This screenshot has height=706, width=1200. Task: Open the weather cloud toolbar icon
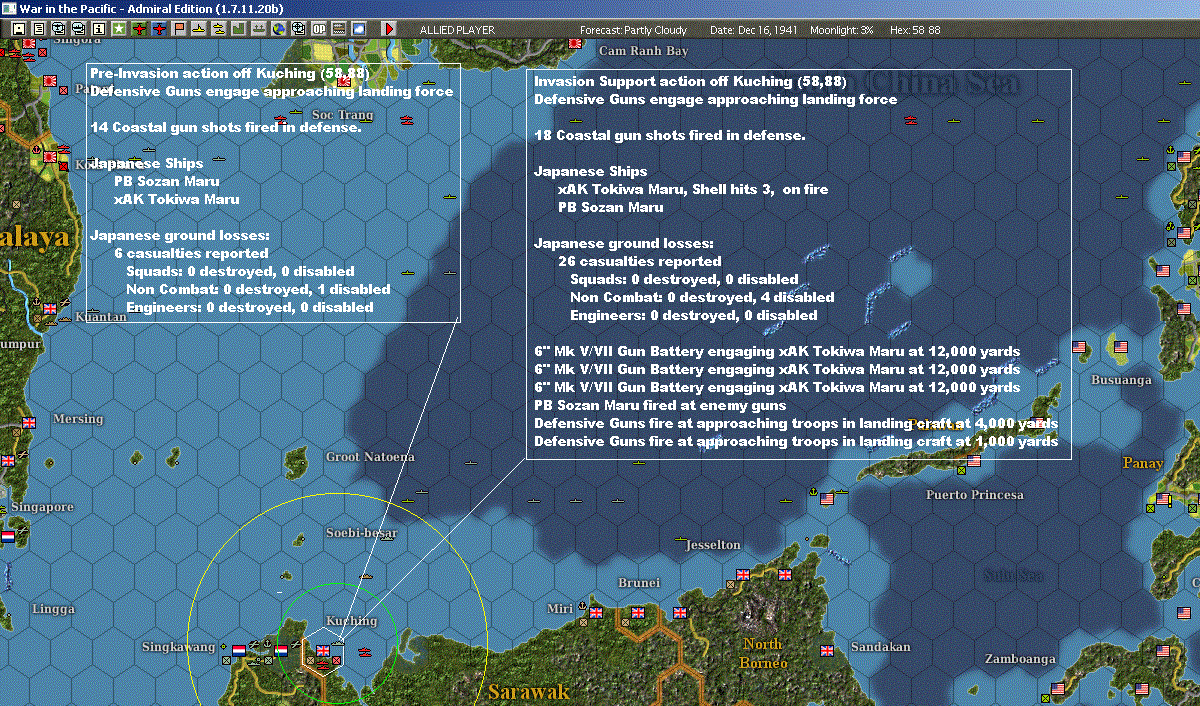pyautogui.click(x=359, y=30)
